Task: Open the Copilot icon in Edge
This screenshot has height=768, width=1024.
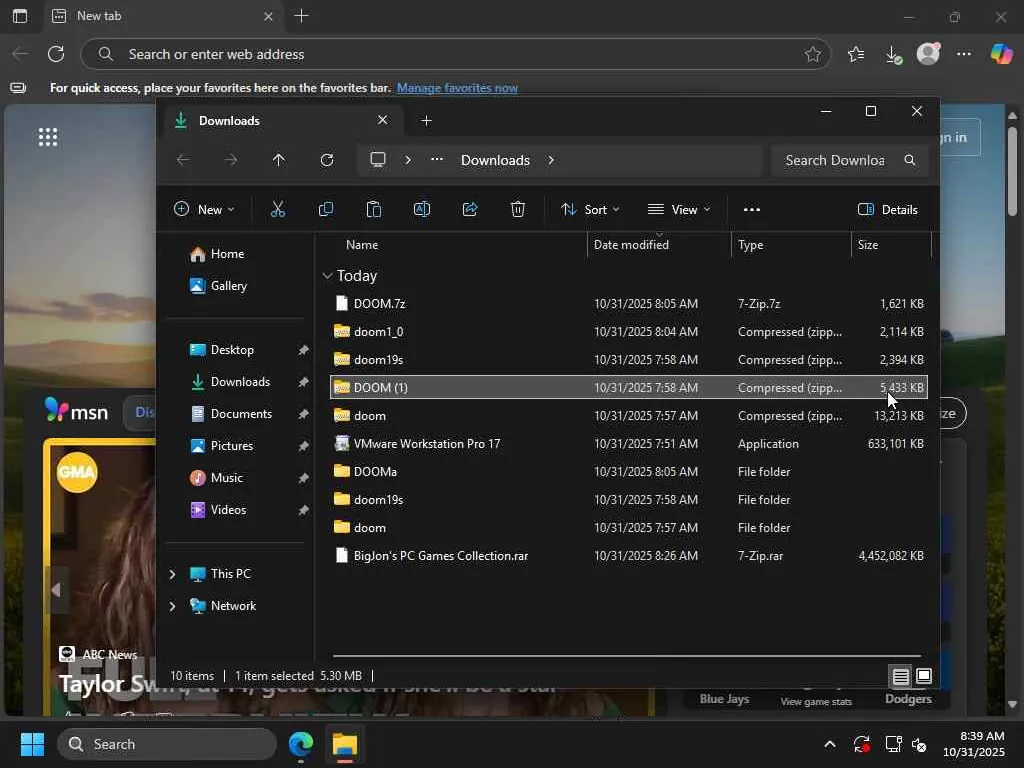Action: point(1001,54)
